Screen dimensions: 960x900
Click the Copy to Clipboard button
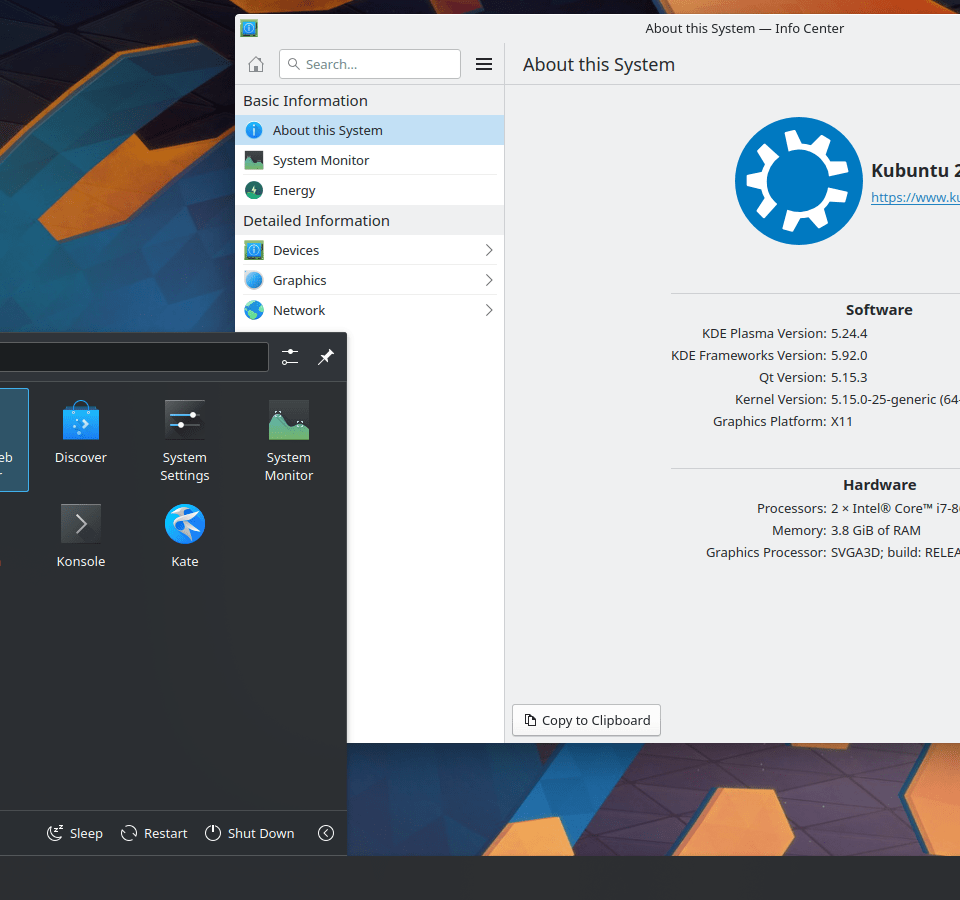point(587,720)
